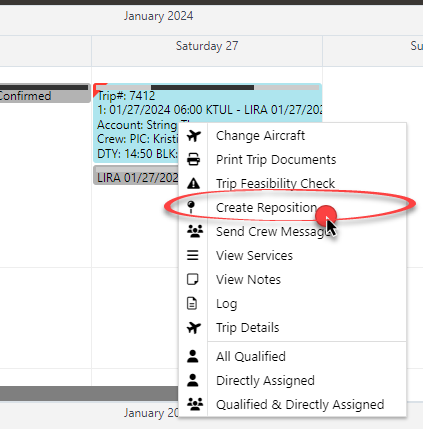Click the person icon beside Directly Assigned
423x429 pixels.
(x=193, y=380)
